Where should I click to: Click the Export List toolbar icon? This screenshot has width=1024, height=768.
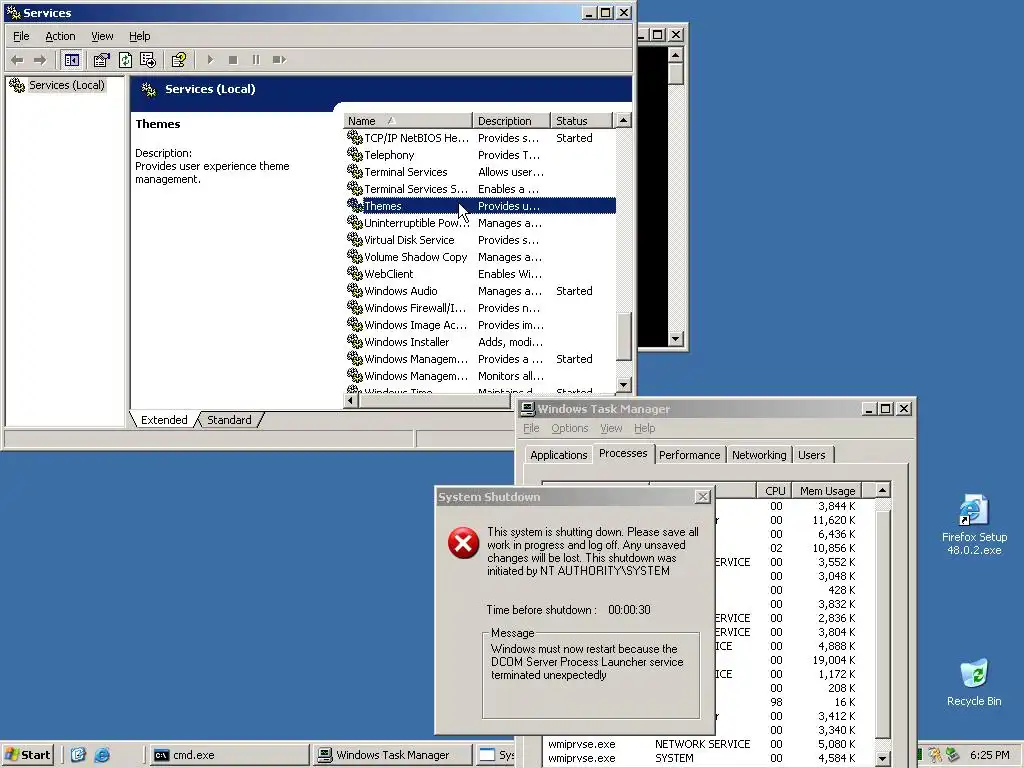148,60
